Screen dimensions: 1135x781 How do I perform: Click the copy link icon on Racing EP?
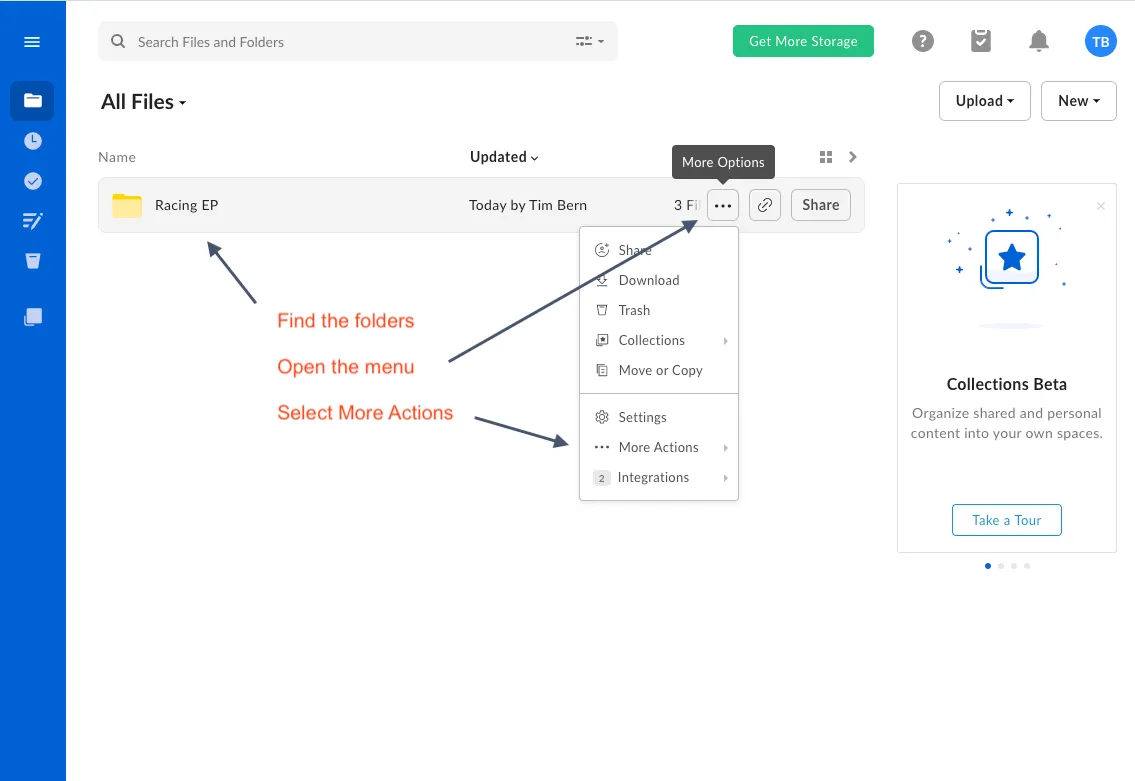[764, 204]
